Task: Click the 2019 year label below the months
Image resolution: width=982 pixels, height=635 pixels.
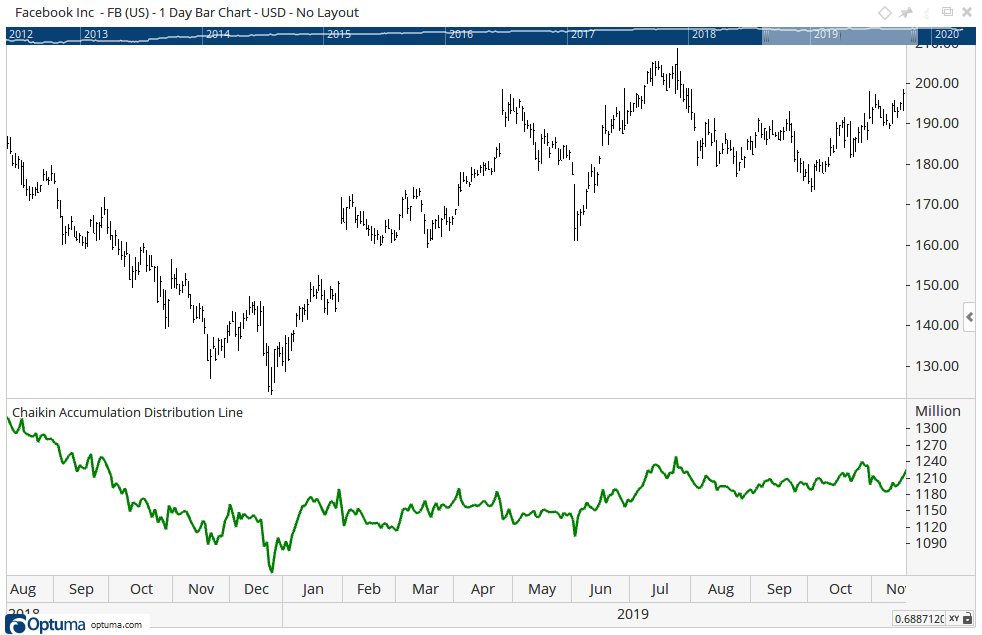Action: click(x=633, y=614)
